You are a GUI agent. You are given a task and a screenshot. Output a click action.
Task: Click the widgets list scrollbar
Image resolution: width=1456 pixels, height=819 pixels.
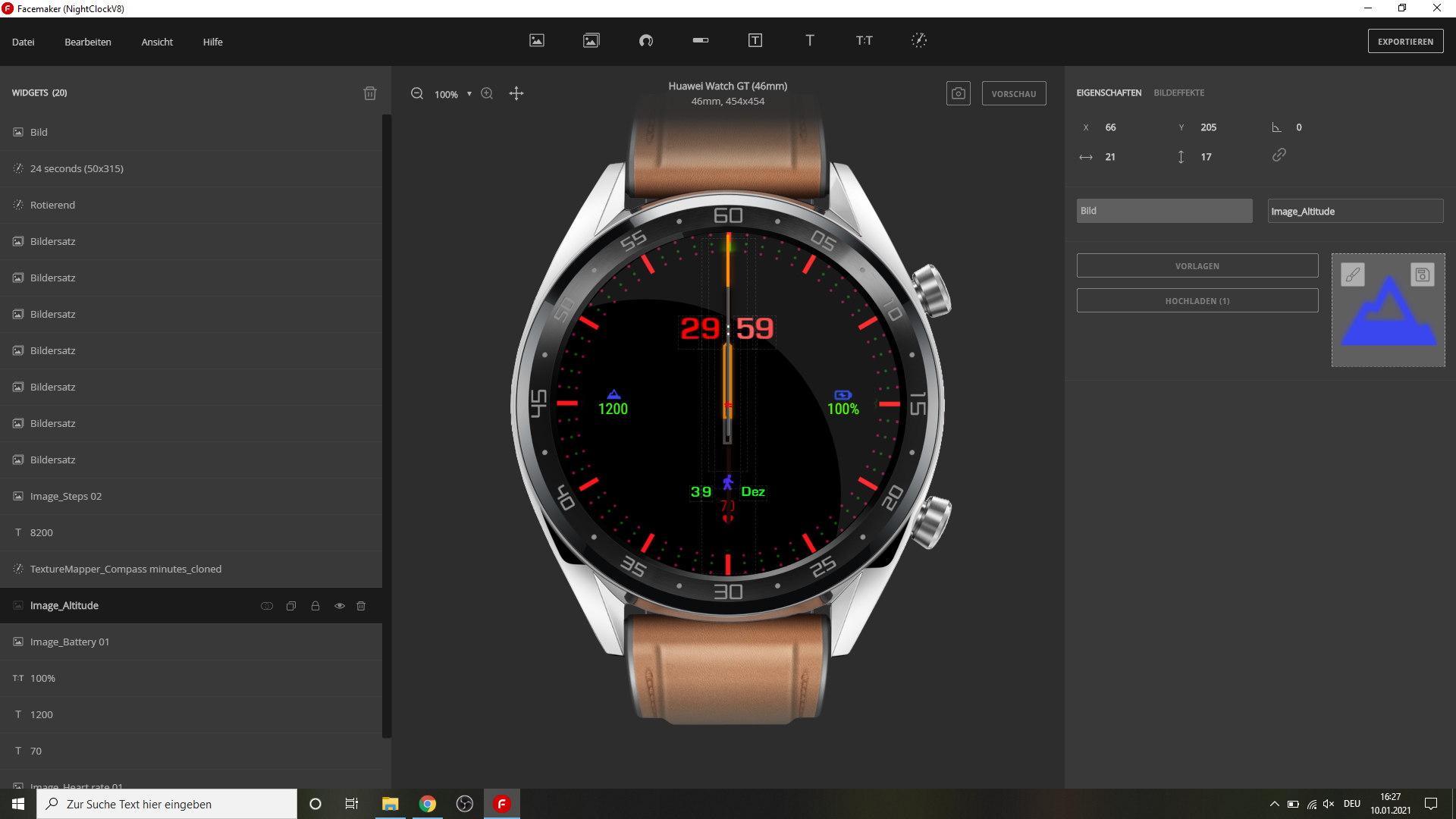pyautogui.click(x=387, y=425)
